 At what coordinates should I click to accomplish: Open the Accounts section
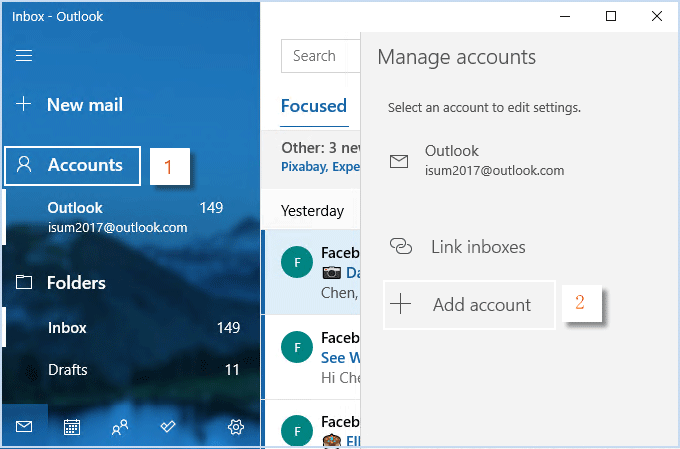click(72, 166)
